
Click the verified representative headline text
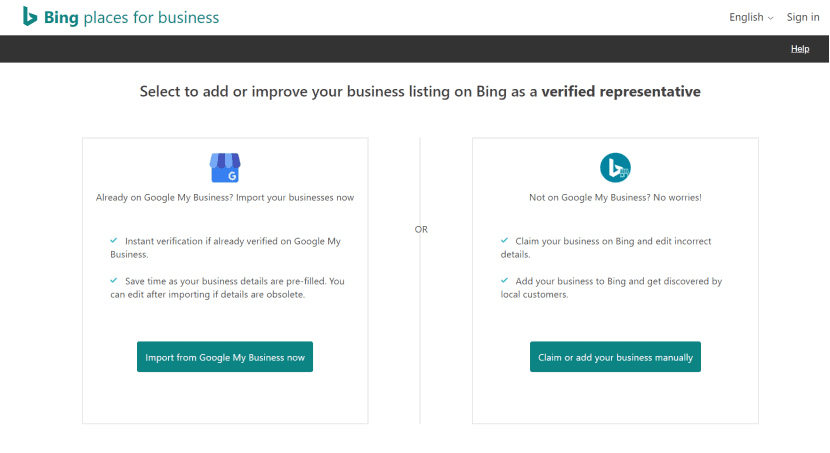coord(620,92)
